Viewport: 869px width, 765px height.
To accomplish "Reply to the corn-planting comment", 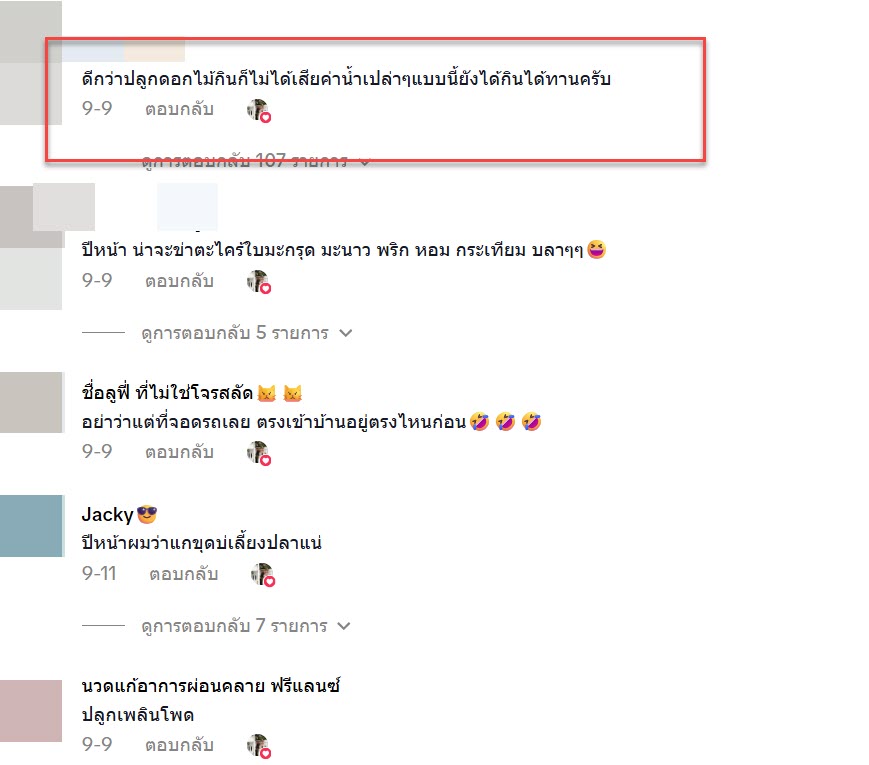I will (x=180, y=745).
